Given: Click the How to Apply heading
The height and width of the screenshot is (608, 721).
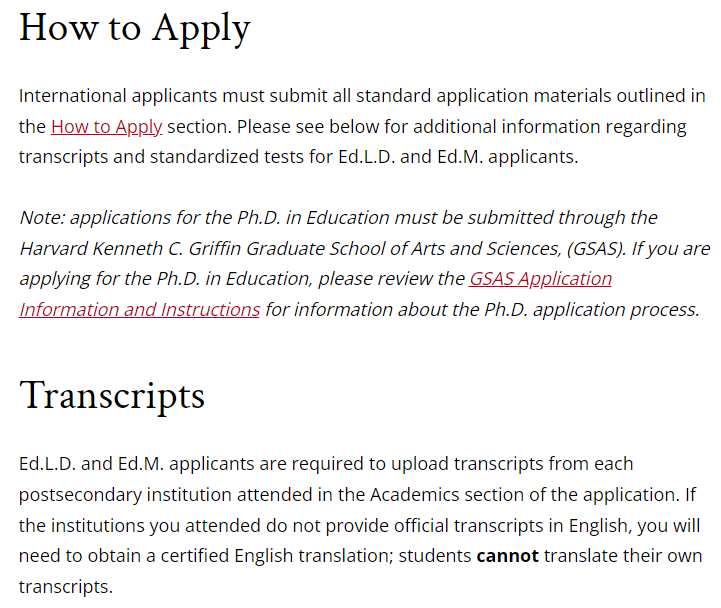Looking at the screenshot, I should click(135, 29).
